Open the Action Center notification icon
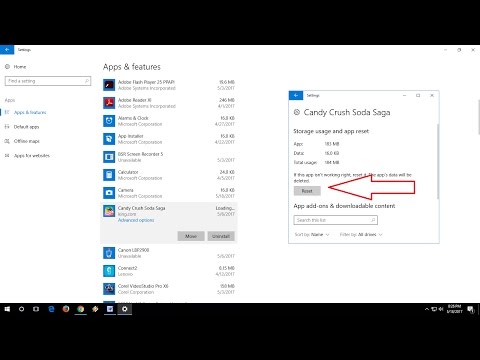 (x=471, y=310)
